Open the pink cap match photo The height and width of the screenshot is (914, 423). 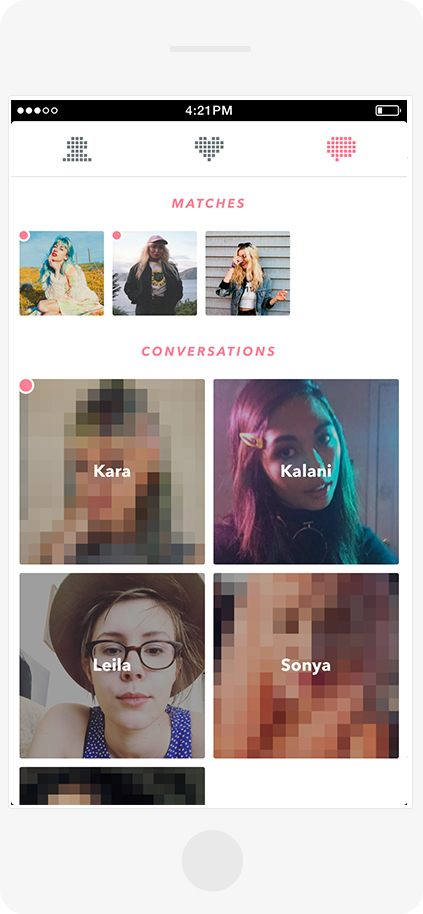pyautogui.click(x=154, y=273)
